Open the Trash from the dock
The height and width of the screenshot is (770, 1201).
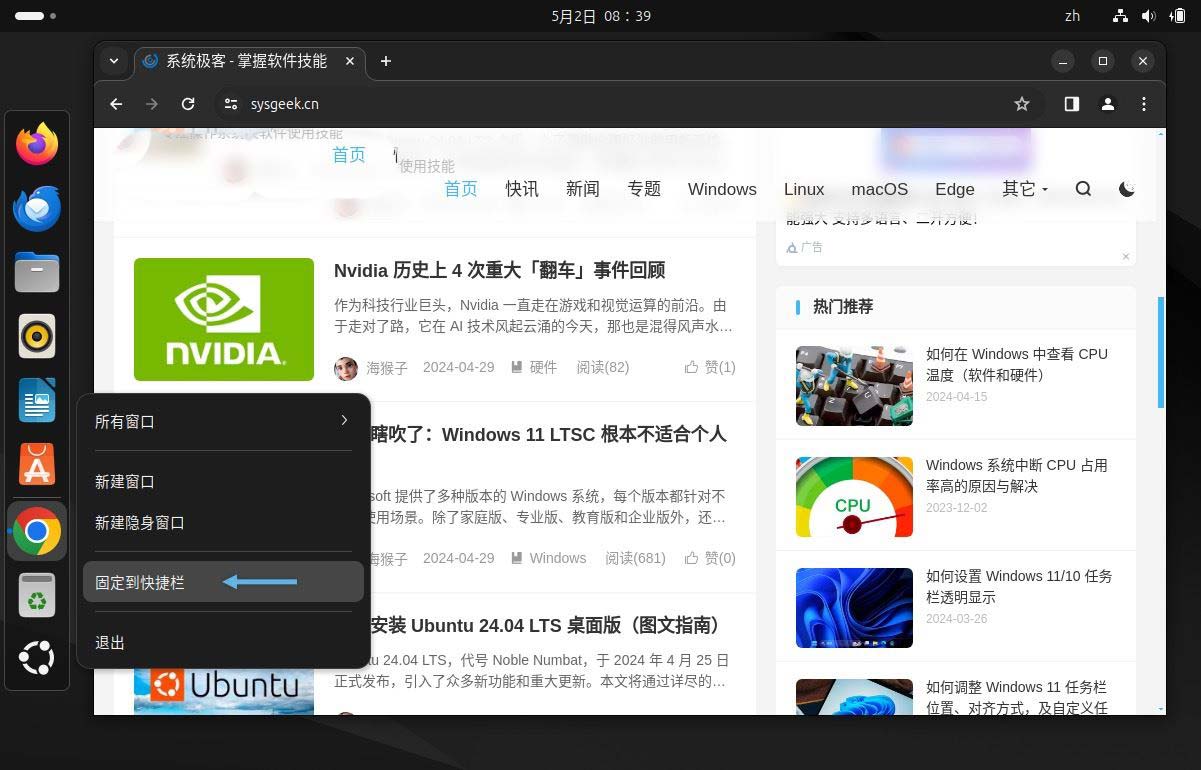pyautogui.click(x=37, y=594)
